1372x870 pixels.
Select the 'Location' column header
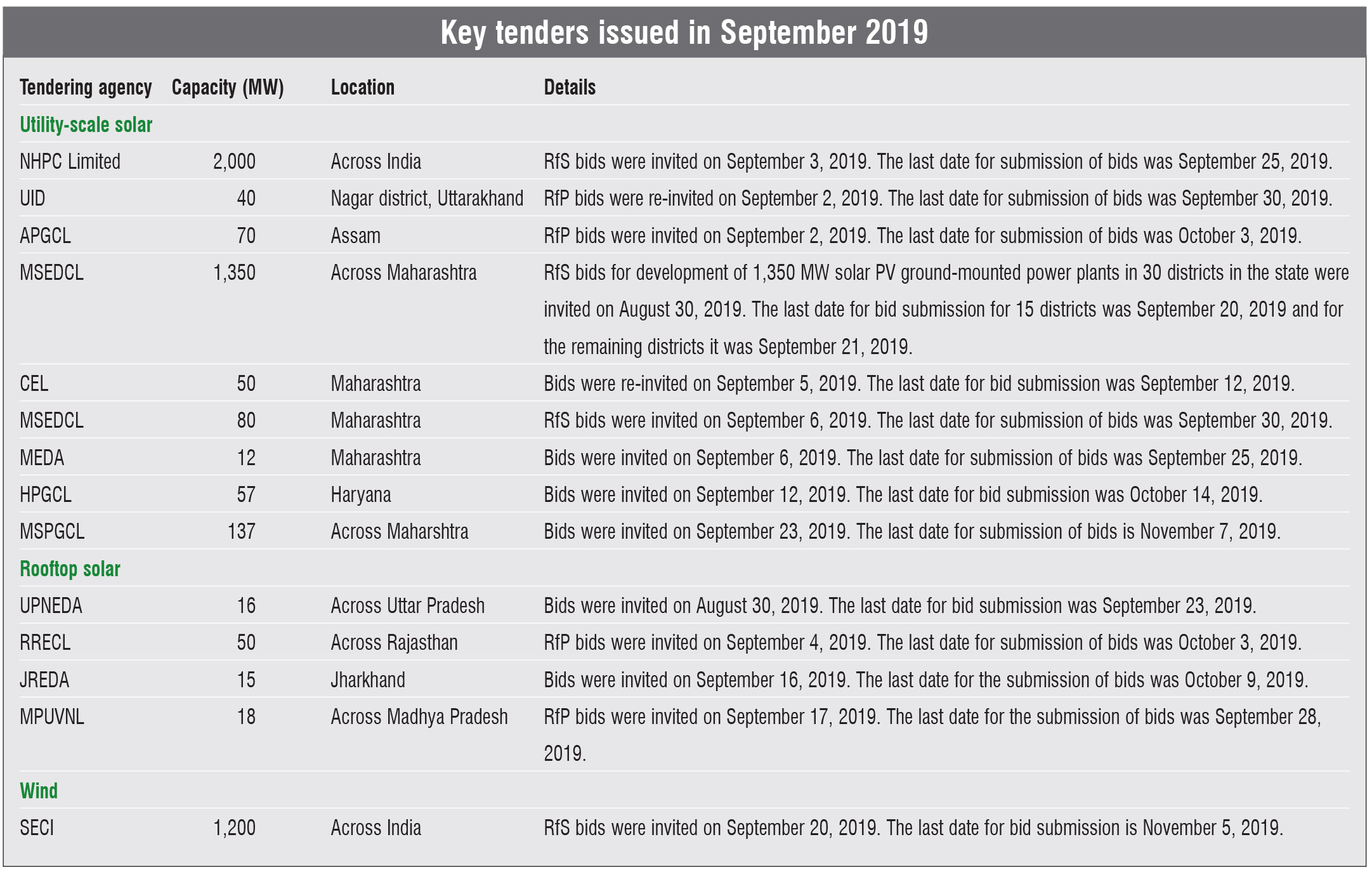(x=362, y=88)
